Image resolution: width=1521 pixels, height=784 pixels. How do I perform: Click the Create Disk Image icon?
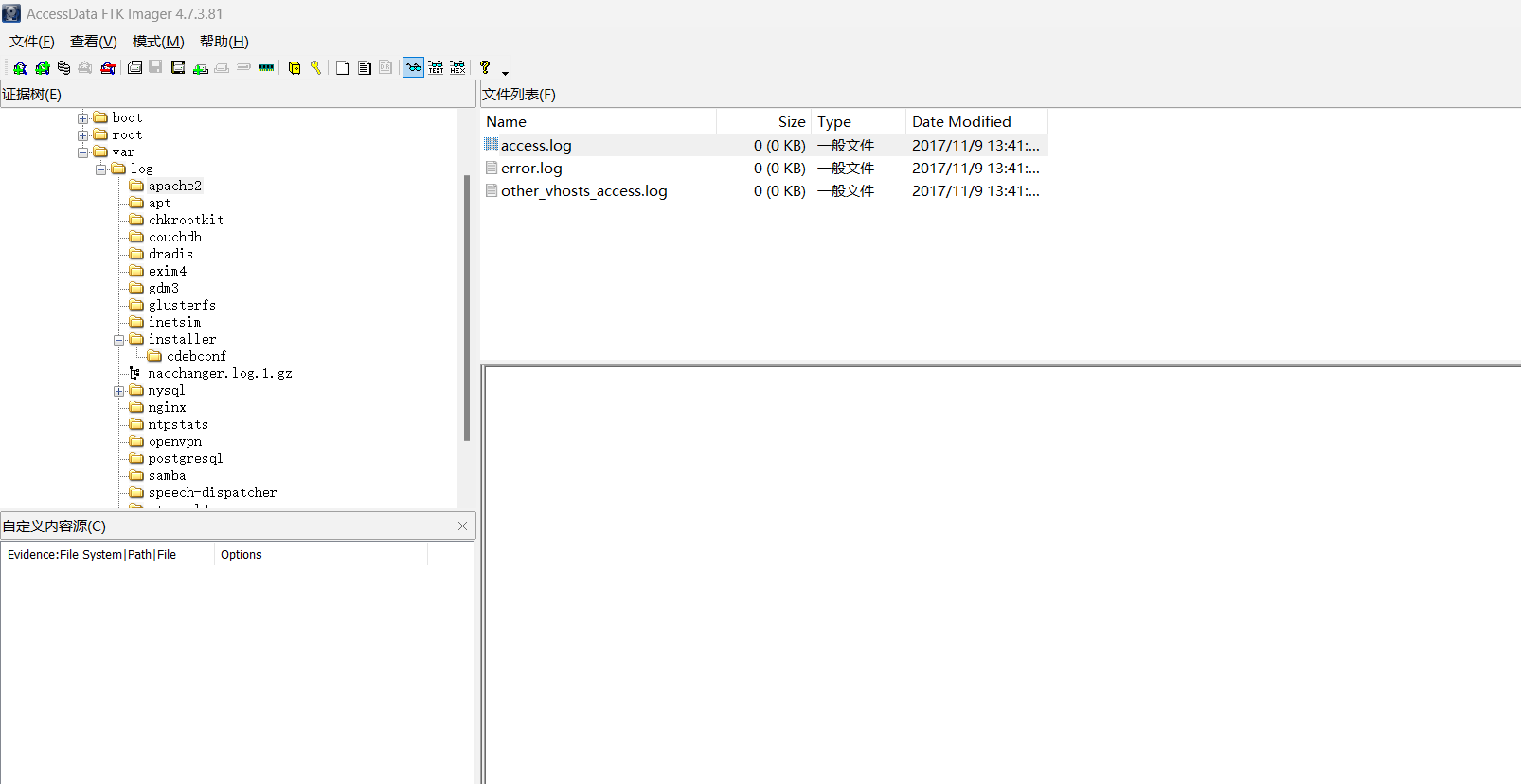tap(134, 68)
